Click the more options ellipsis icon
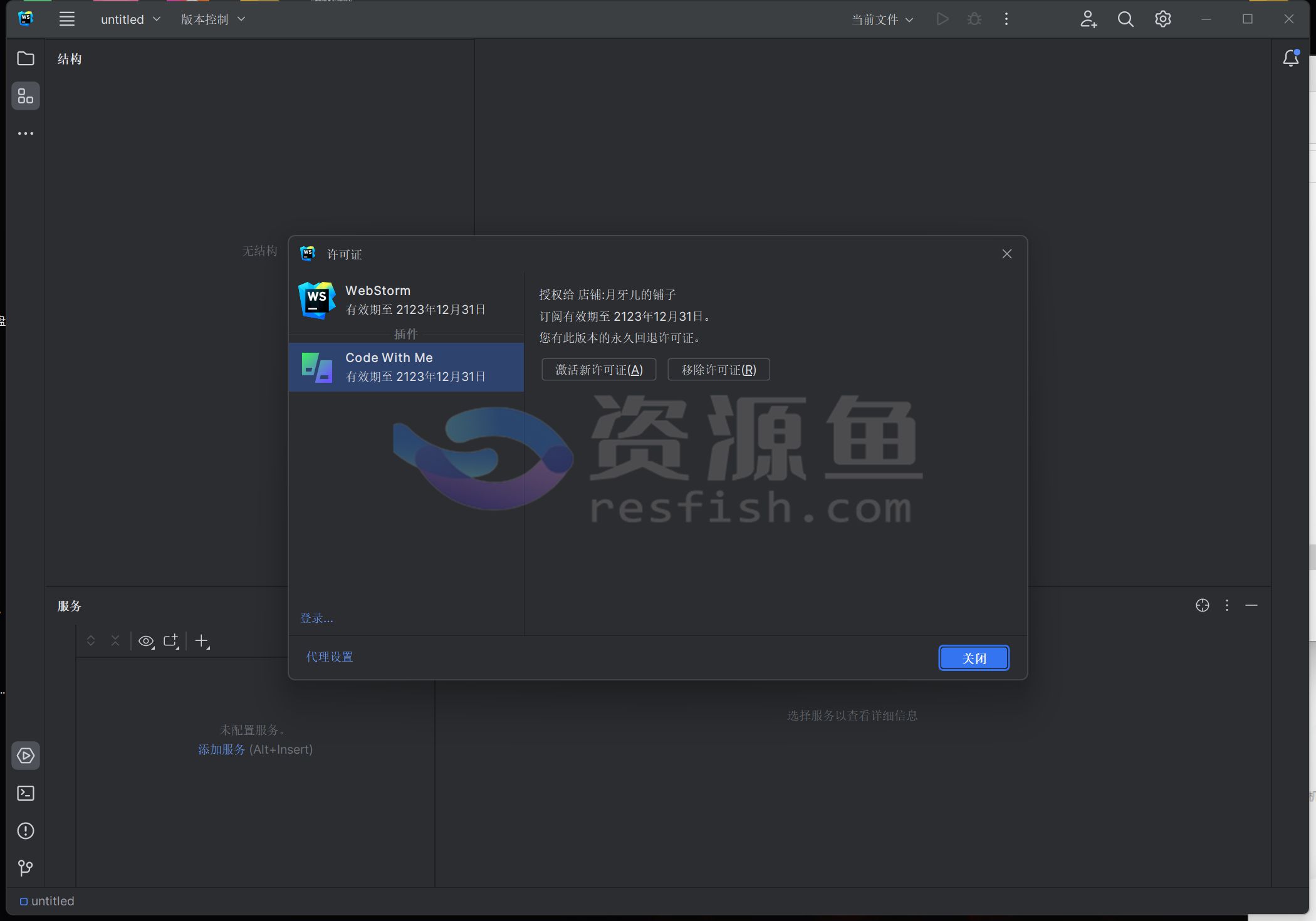 tap(1005, 19)
